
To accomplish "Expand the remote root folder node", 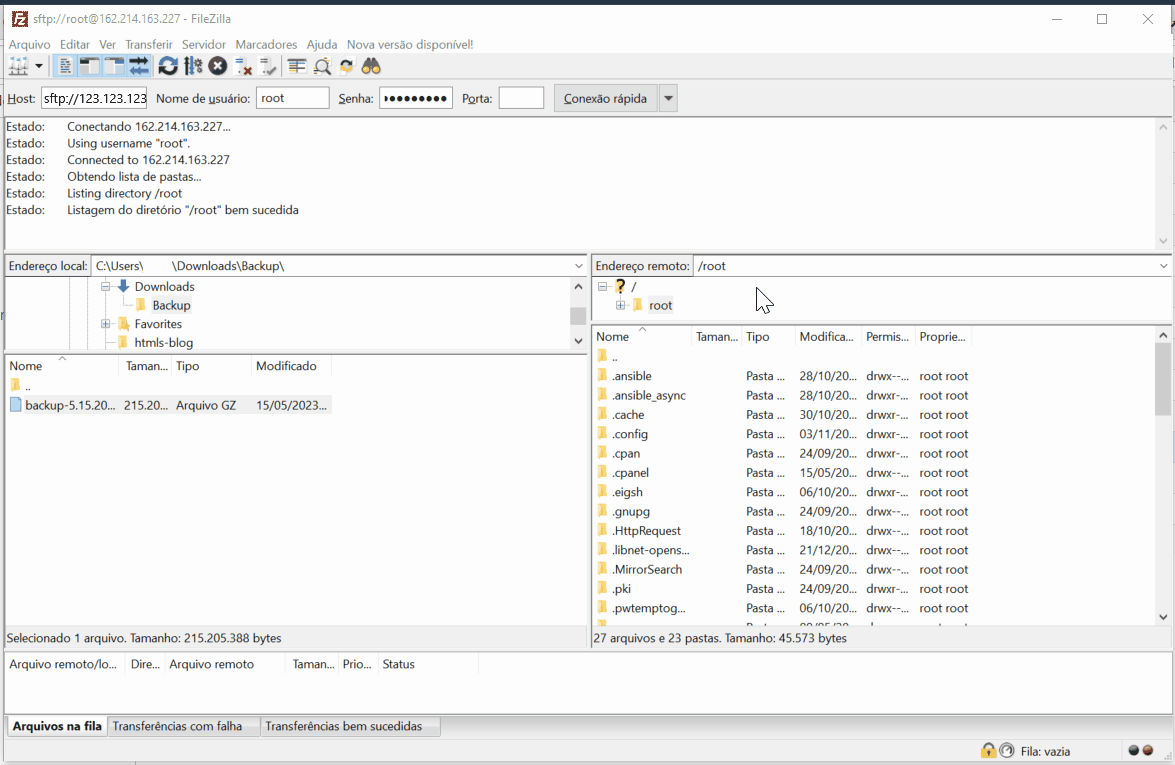I will pos(620,305).
